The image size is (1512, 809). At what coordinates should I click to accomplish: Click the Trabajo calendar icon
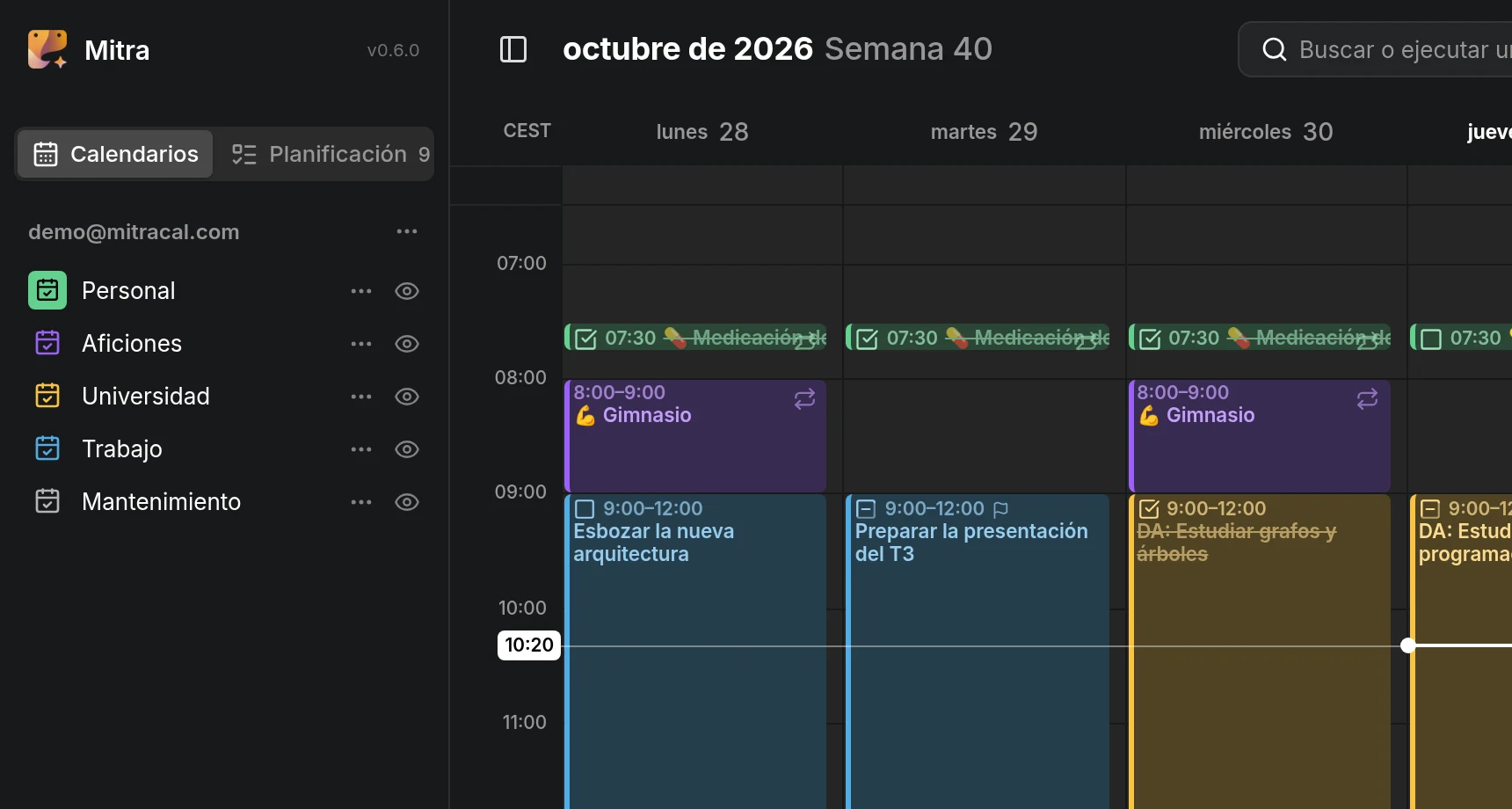click(x=47, y=448)
